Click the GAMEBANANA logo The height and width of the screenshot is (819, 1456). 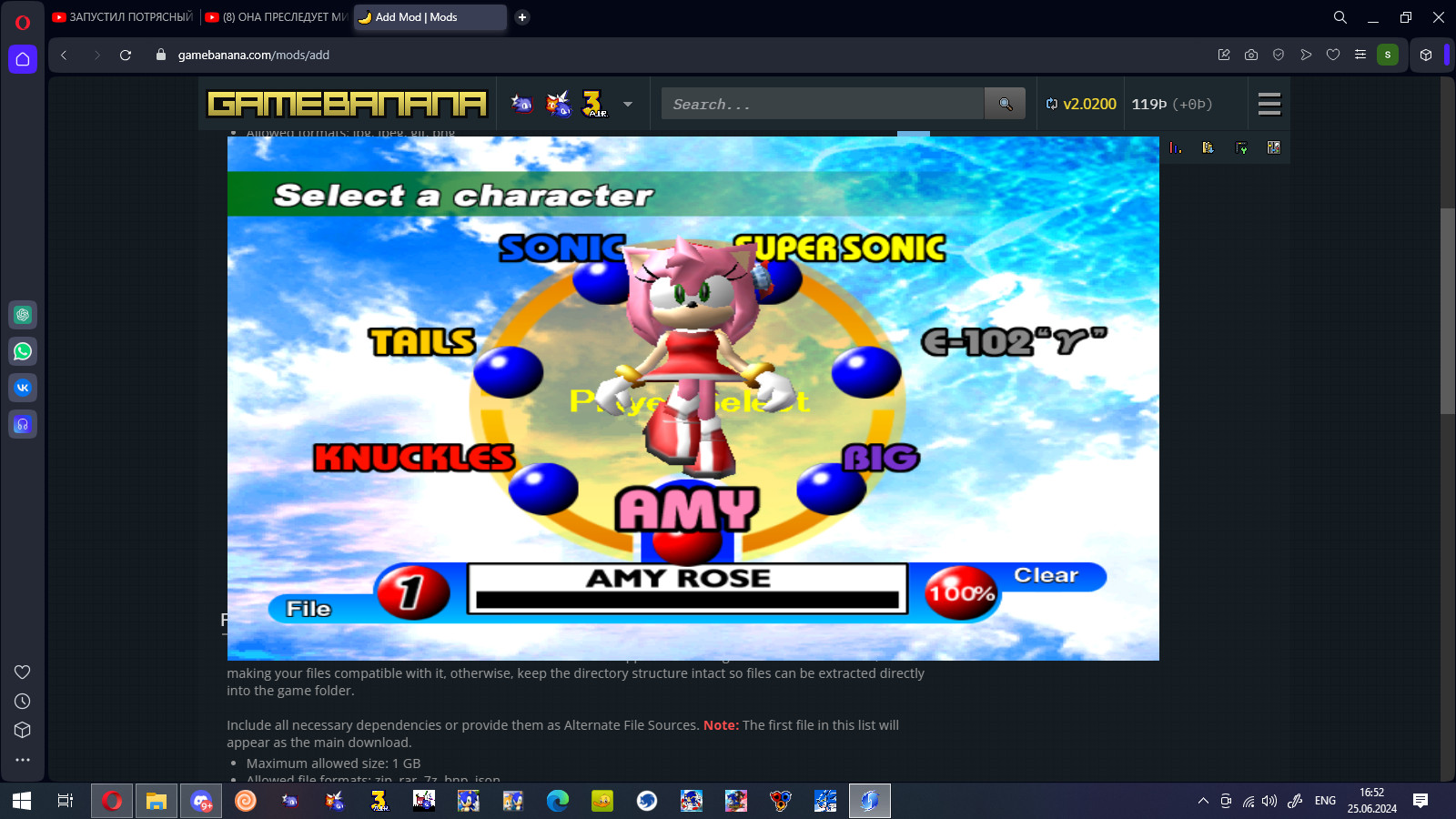[348, 103]
